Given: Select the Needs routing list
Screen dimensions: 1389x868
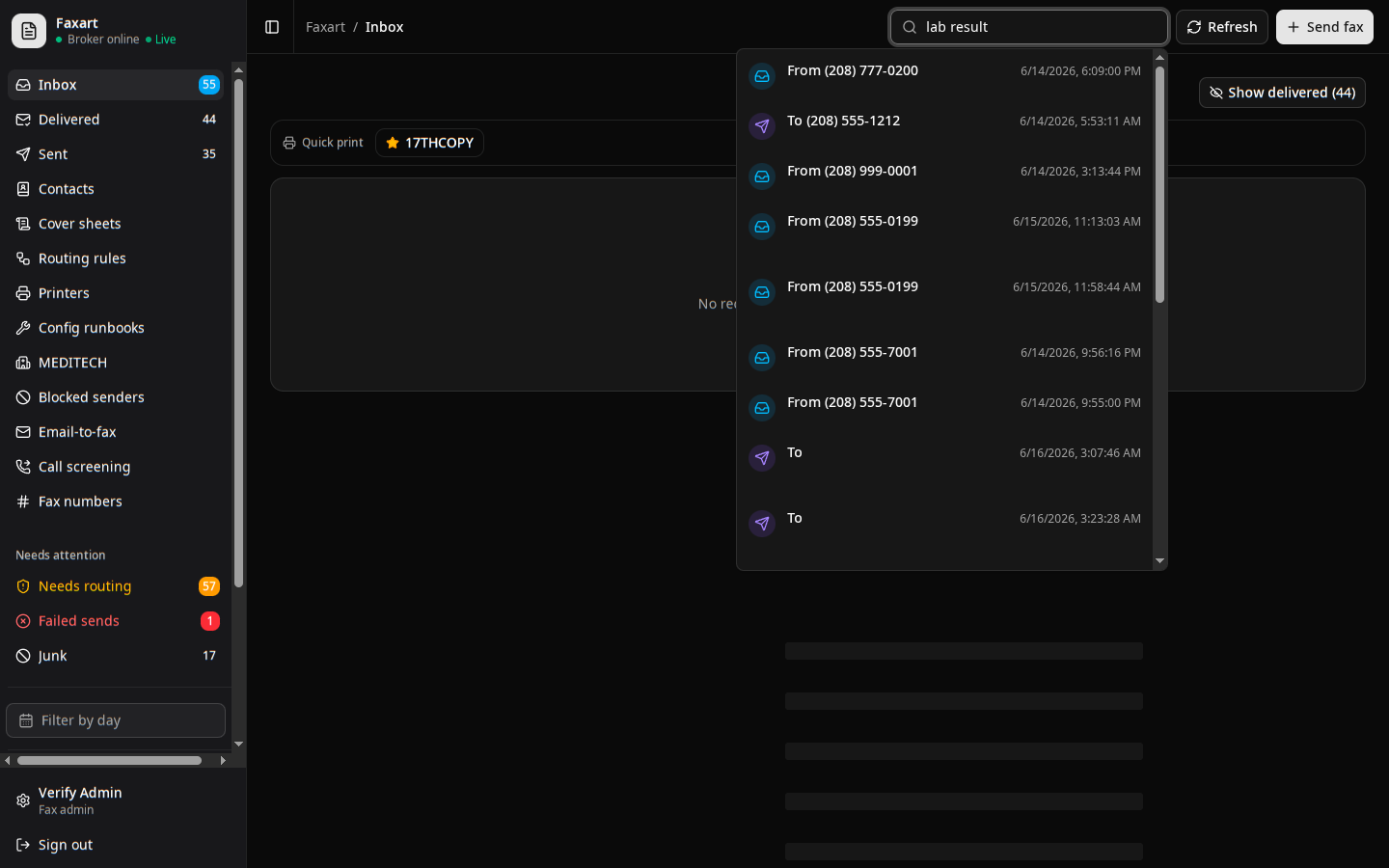Looking at the screenshot, I should [116, 586].
